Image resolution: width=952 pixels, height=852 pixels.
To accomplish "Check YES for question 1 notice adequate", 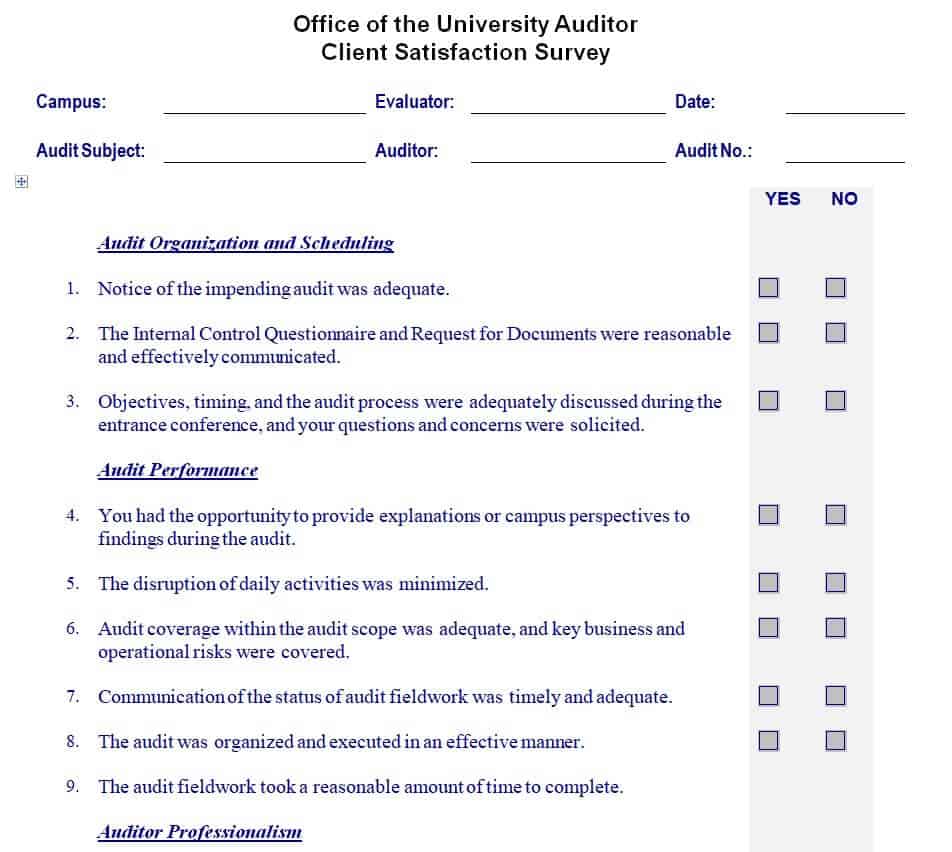I will pos(768,288).
